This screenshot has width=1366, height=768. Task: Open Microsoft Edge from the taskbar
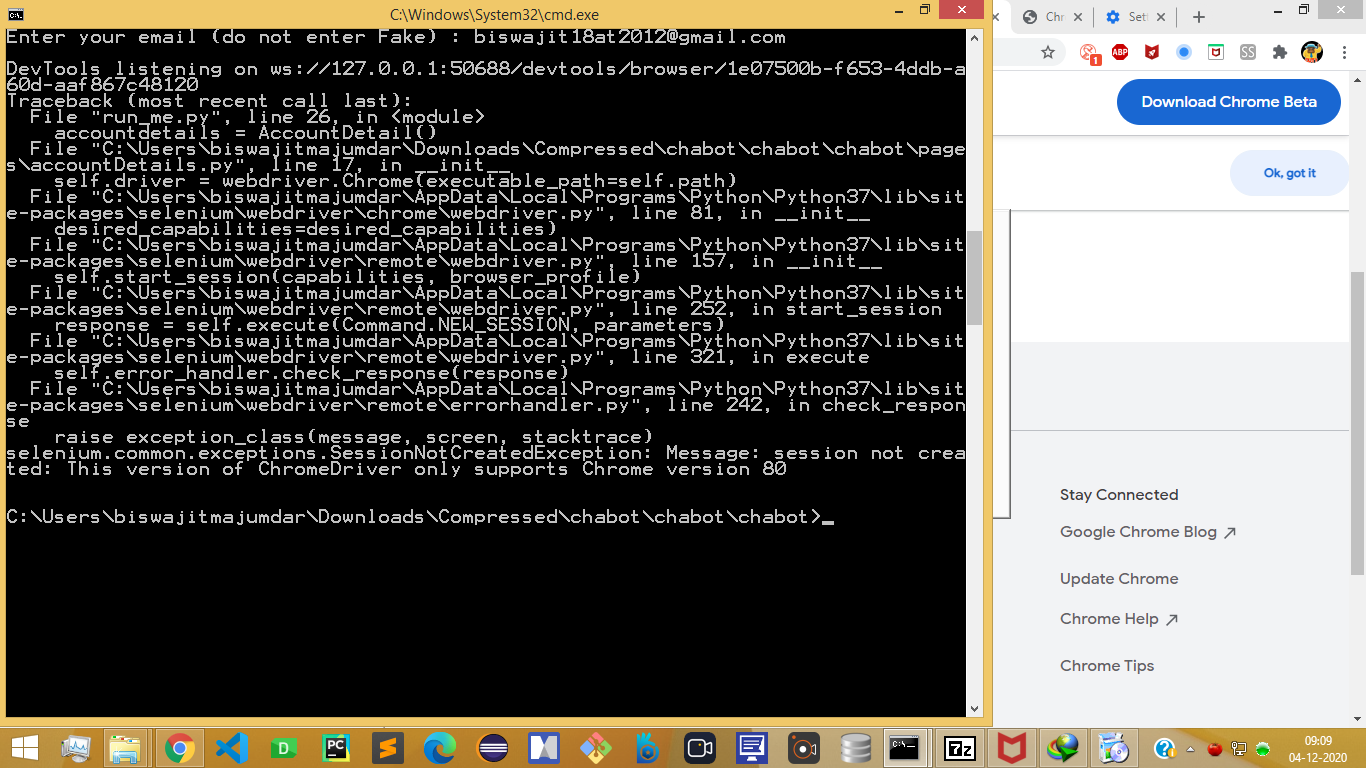click(x=439, y=748)
